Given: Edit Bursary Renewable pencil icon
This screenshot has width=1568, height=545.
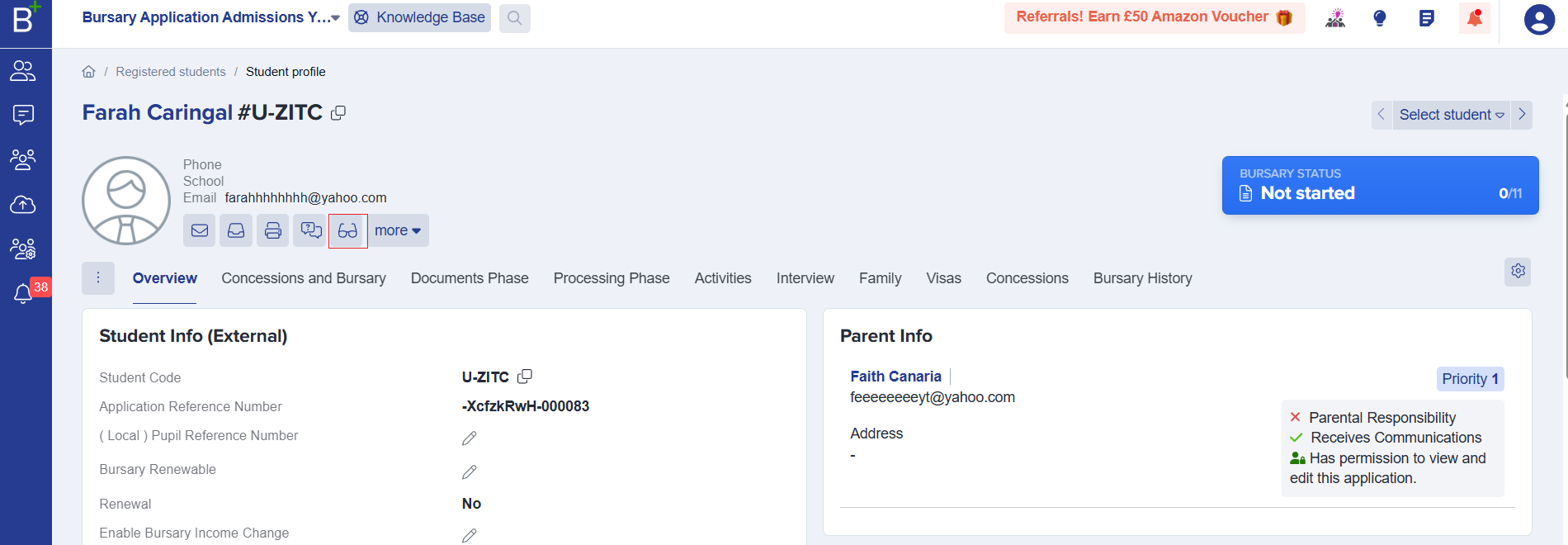Looking at the screenshot, I should 470,472.
